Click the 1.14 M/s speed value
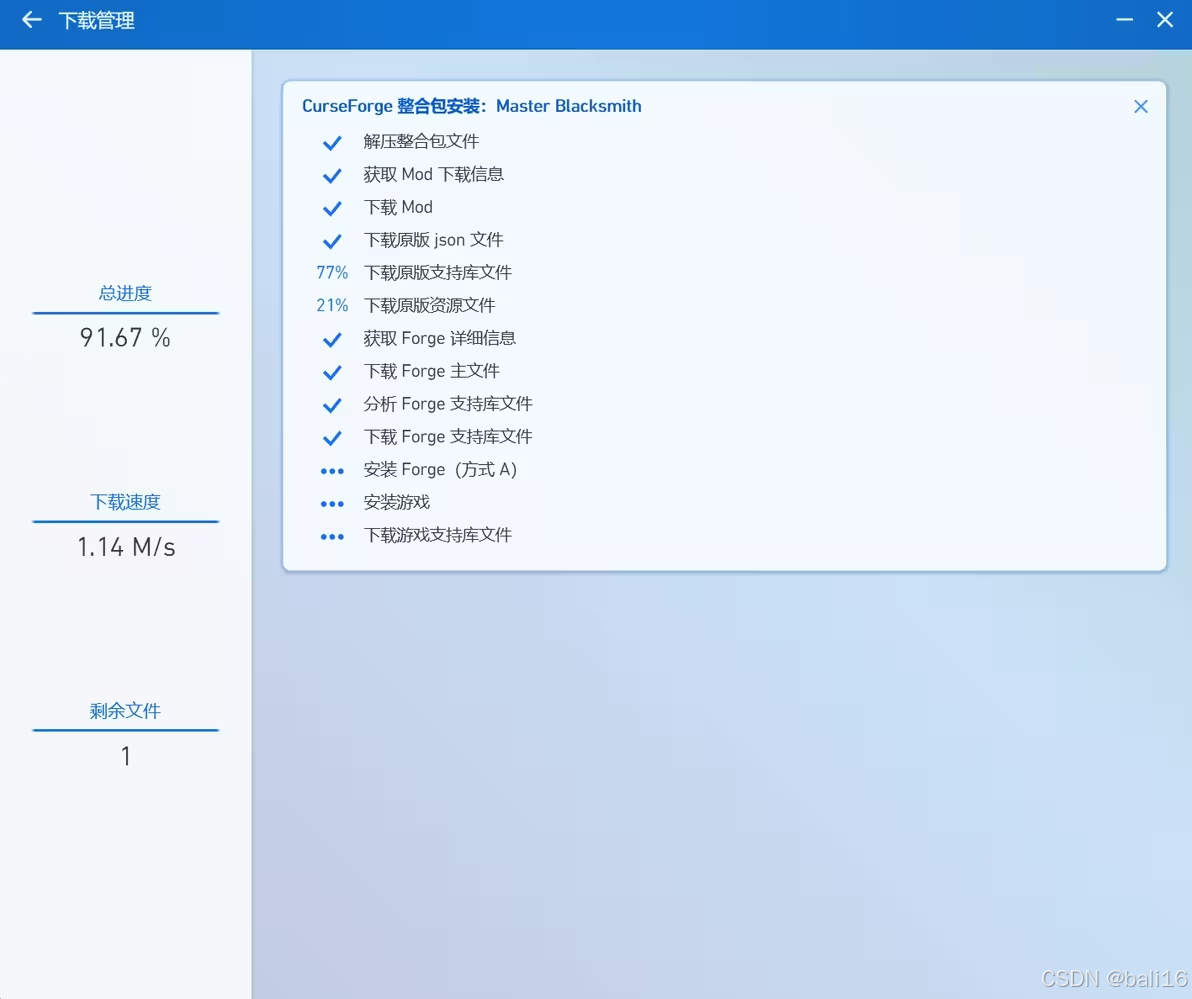 pos(126,547)
